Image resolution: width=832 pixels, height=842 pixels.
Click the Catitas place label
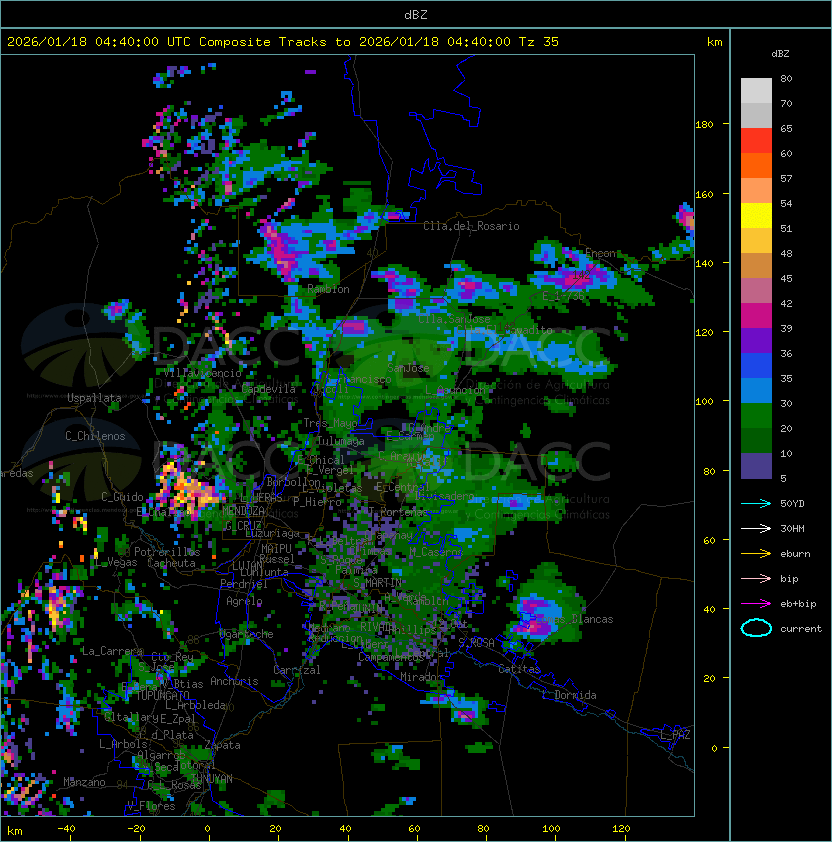(519, 669)
